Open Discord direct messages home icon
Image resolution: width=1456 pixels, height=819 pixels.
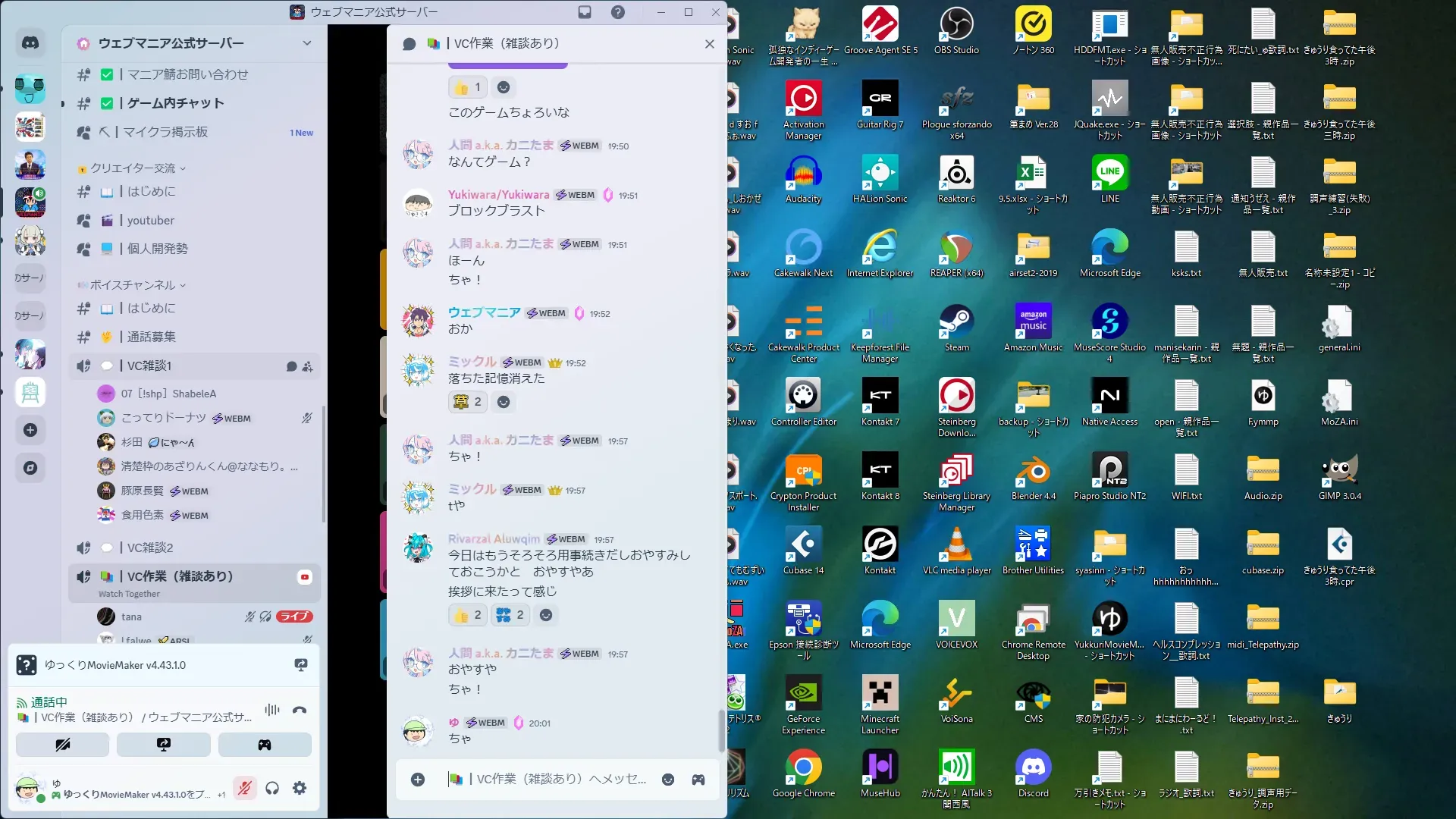point(30,42)
